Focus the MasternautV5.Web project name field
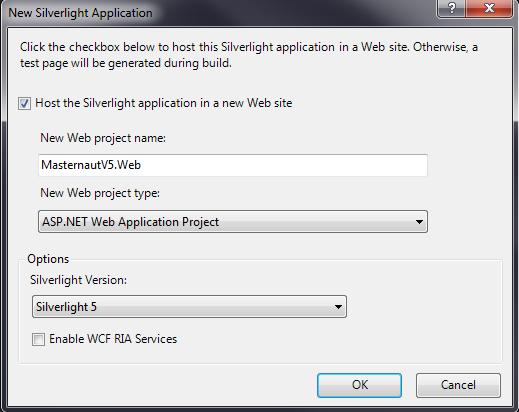The height and width of the screenshot is (412, 519). [233, 165]
